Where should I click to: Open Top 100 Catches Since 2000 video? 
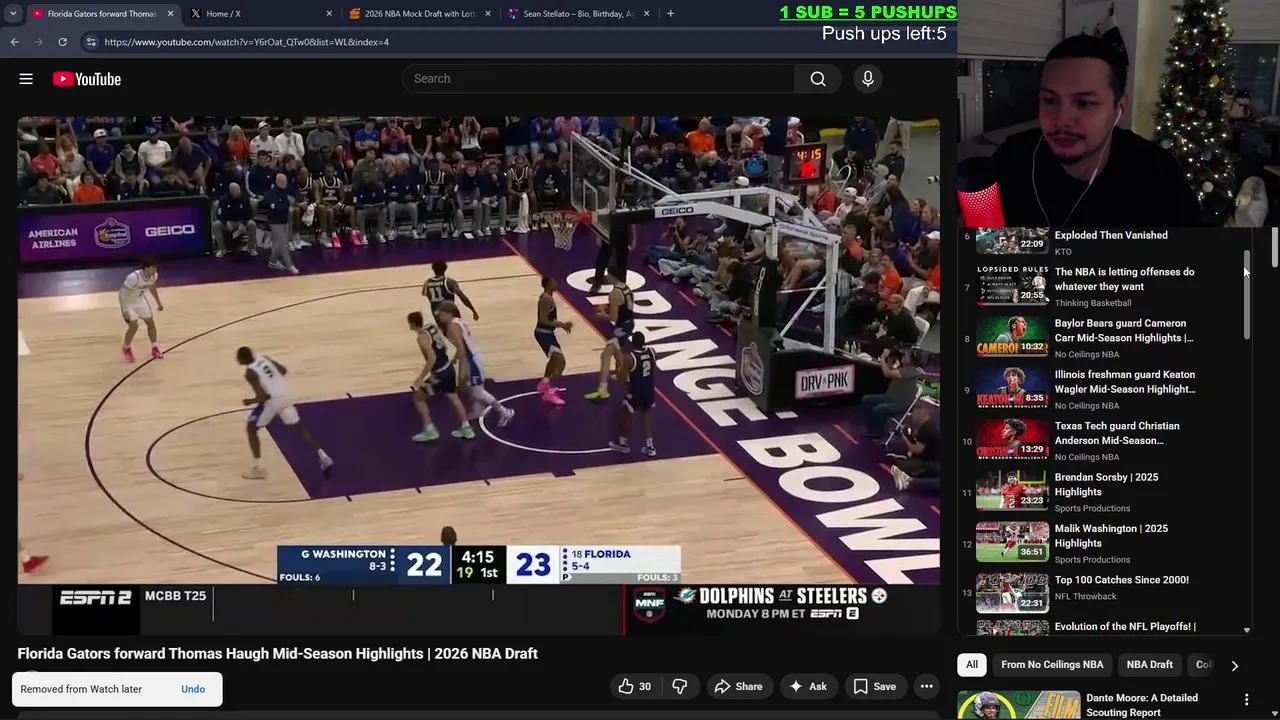[1122, 580]
